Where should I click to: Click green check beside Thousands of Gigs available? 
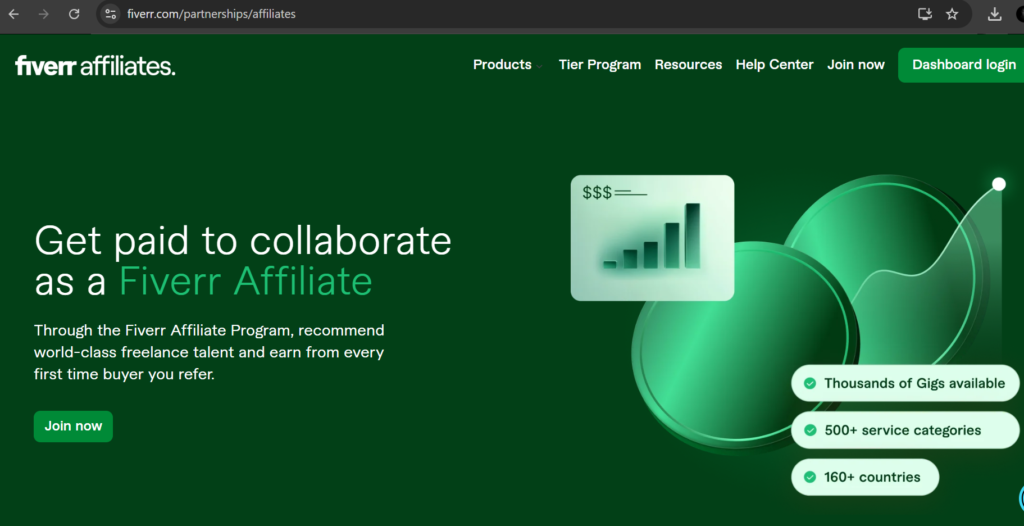coord(810,383)
